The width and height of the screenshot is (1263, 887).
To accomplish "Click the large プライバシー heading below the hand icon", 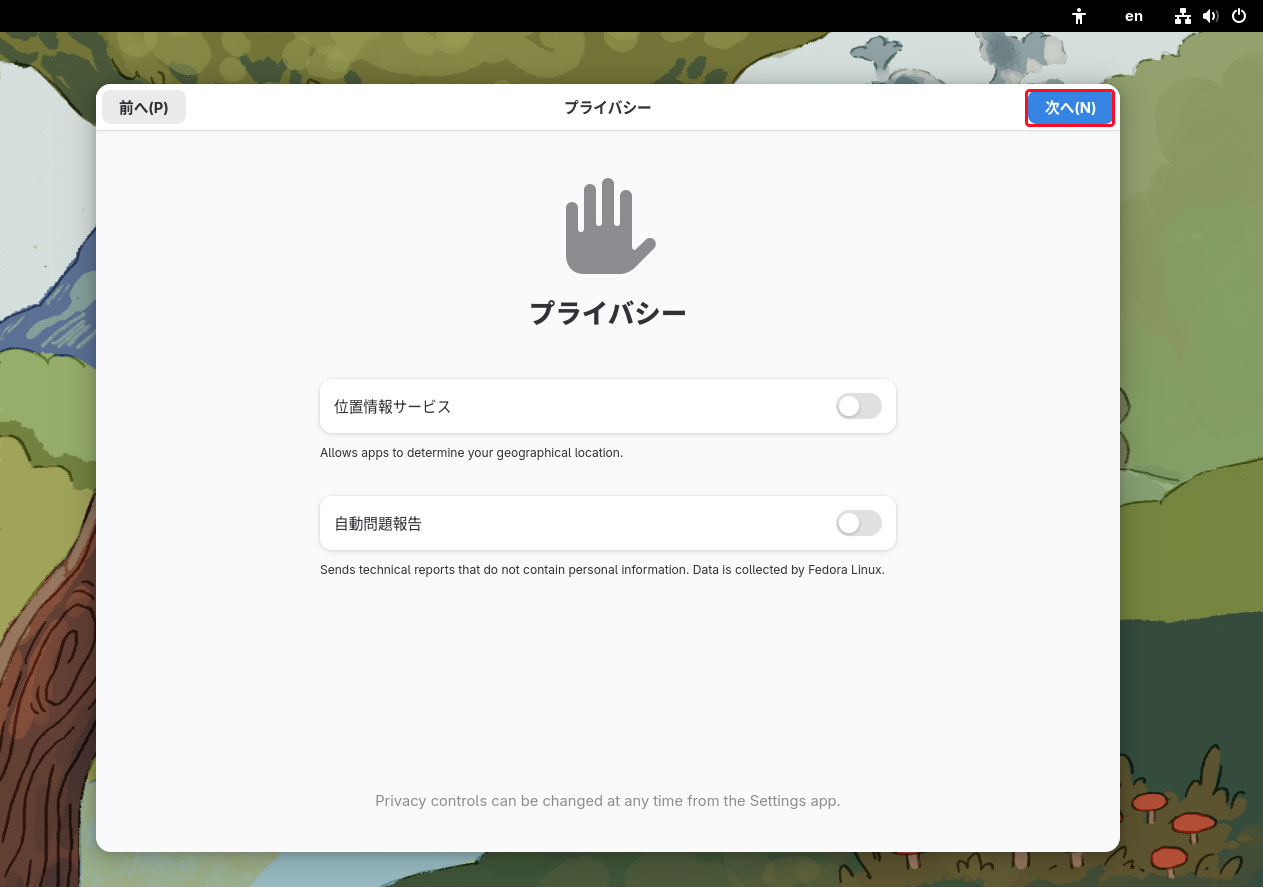I will 608,313.
